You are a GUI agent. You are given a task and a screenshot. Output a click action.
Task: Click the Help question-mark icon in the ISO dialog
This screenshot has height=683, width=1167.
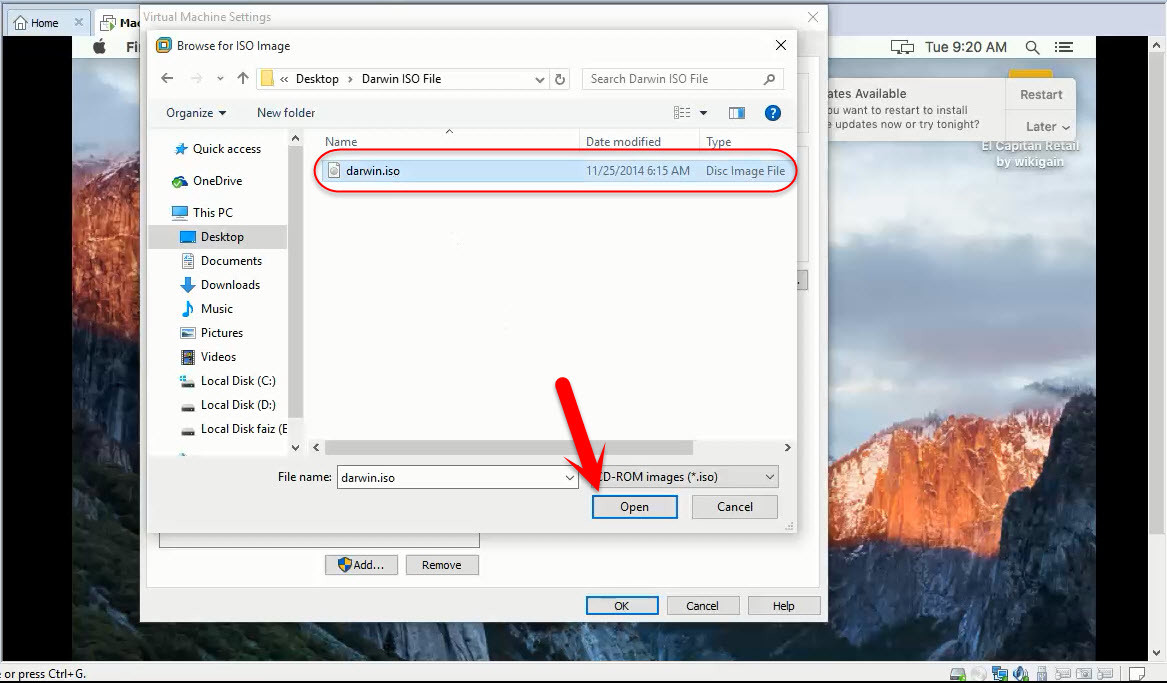point(773,113)
